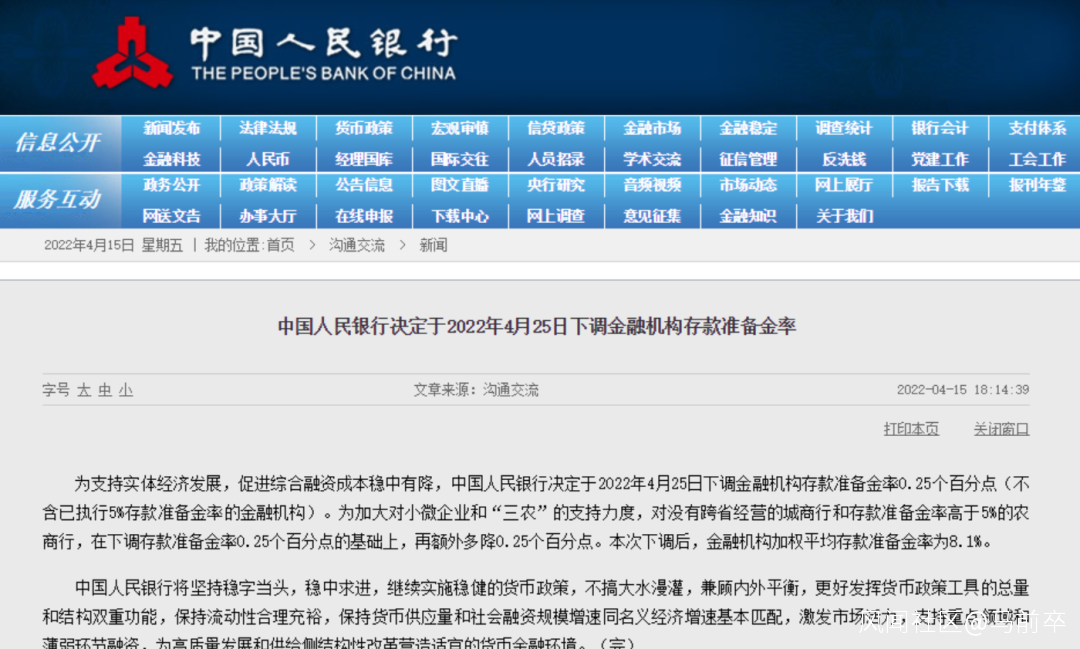Go to 党建工作 page
The height and width of the screenshot is (649, 1080).
pyautogui.click(x=940, y=160)
